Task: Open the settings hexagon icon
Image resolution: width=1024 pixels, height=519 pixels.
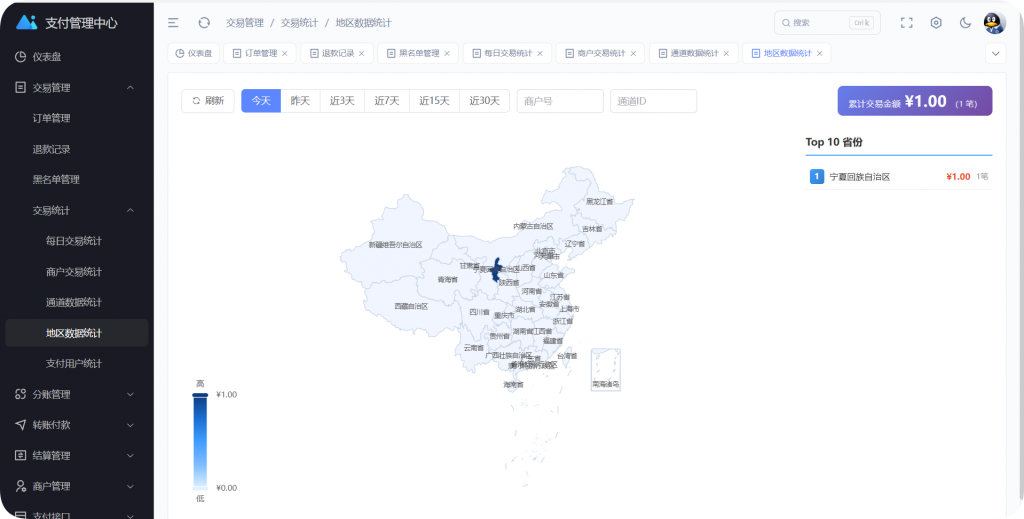Action: pos(936,23)
